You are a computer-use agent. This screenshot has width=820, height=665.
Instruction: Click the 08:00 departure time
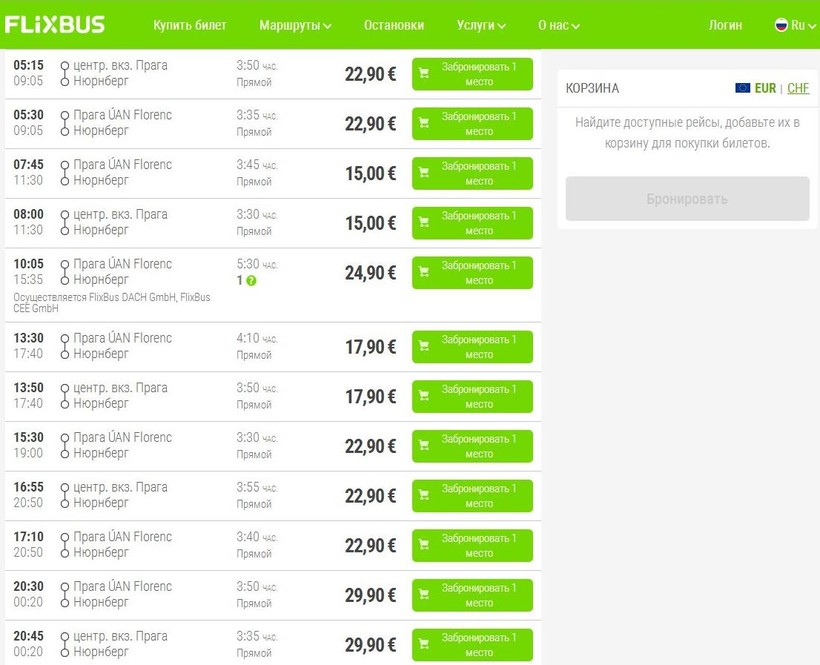pos(28,214)
